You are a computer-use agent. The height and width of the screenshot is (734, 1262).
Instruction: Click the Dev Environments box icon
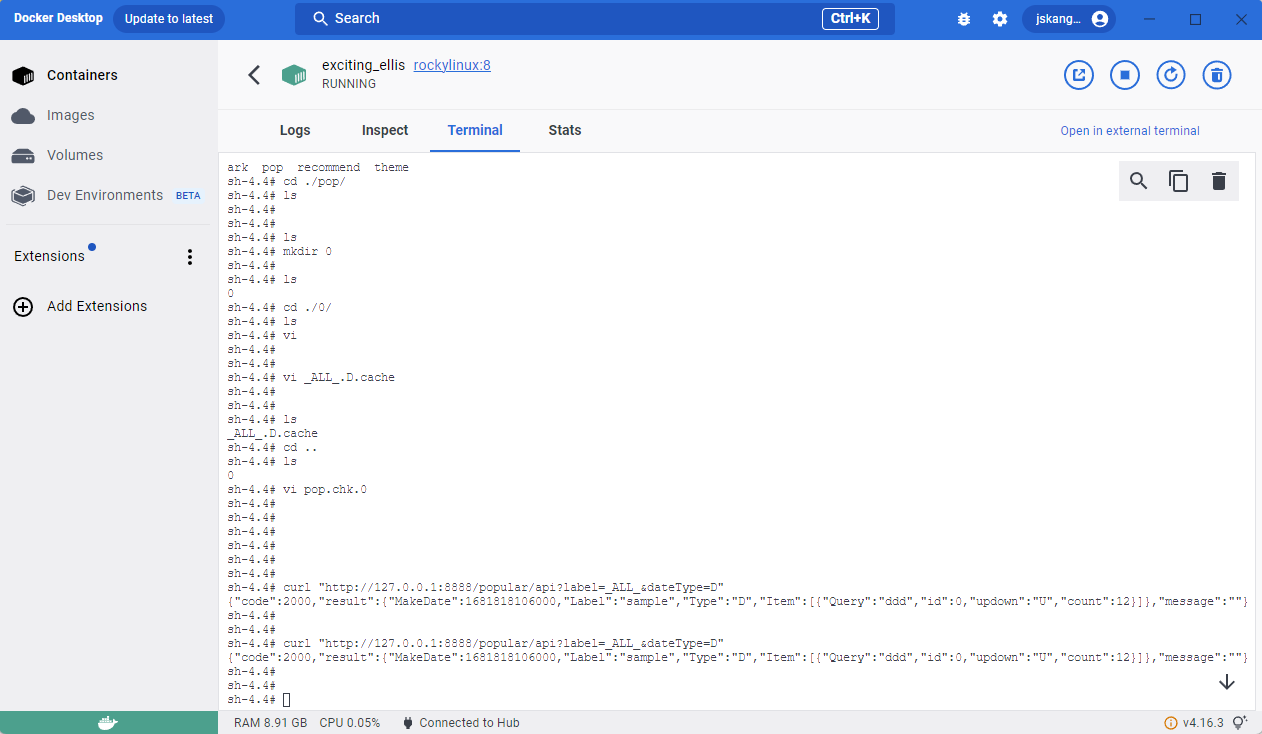[x=23, y=196]
